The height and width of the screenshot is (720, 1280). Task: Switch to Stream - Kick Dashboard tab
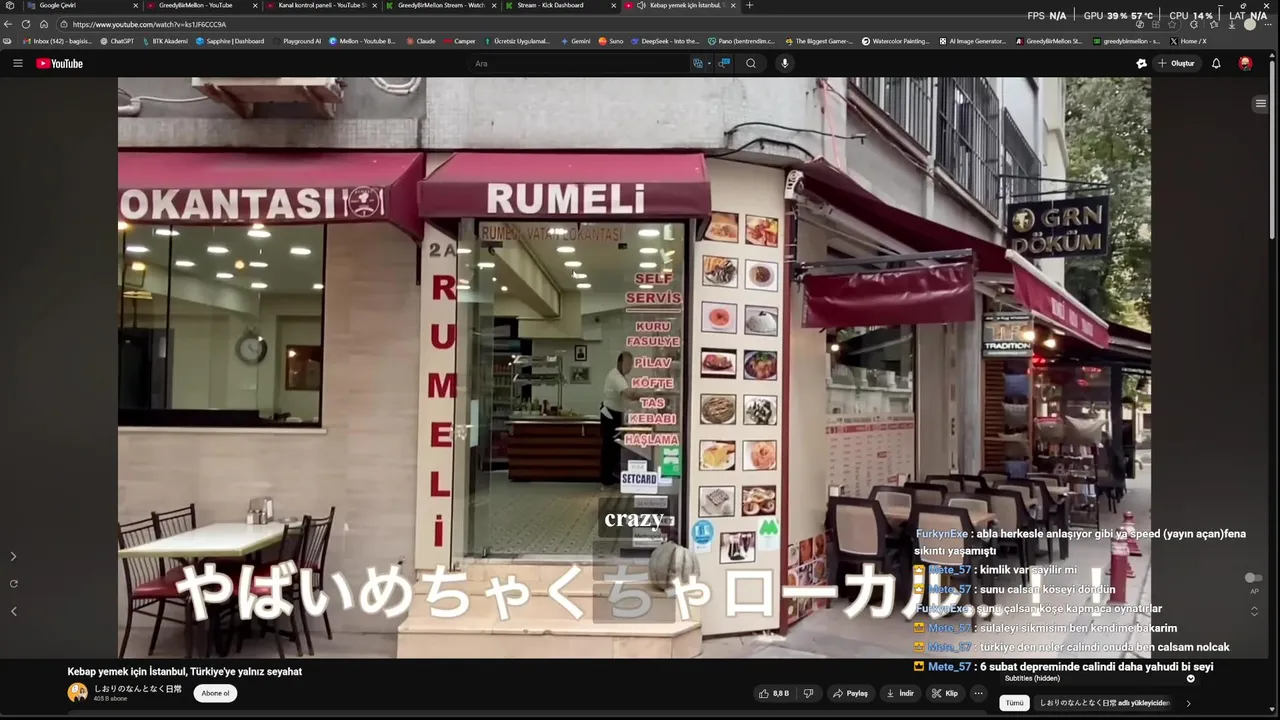pos(558,5)
